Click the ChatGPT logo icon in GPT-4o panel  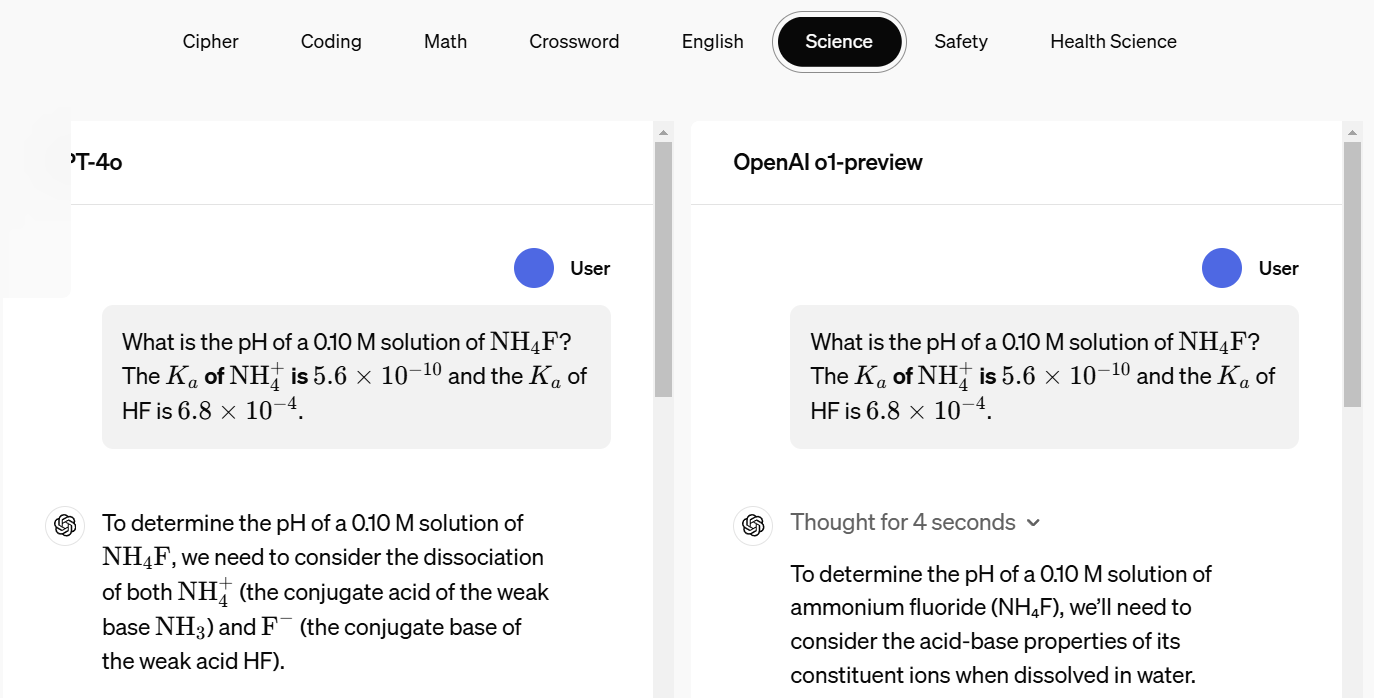[x=65, y=525]
